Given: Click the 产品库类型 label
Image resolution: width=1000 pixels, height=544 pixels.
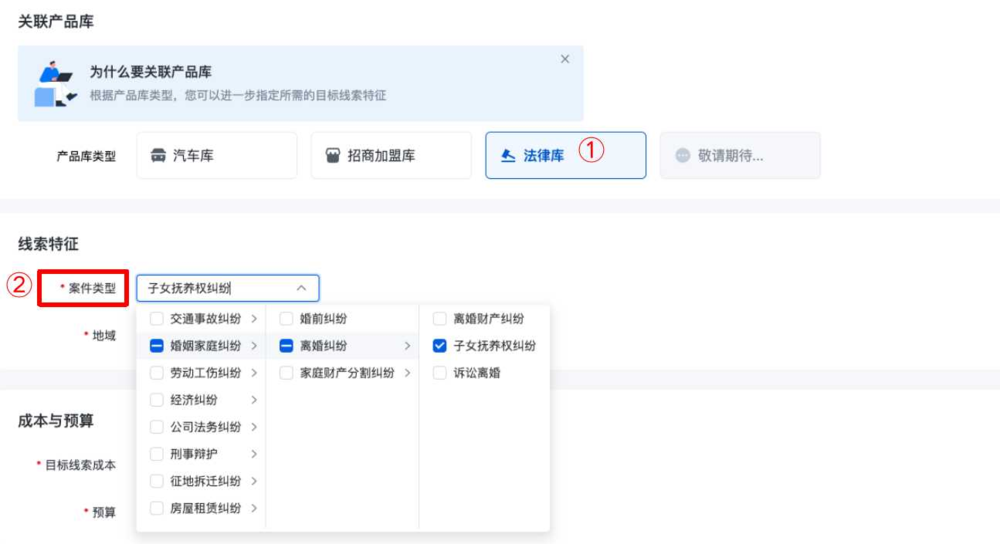Looking at the screenshot, I should click(86, 156).
